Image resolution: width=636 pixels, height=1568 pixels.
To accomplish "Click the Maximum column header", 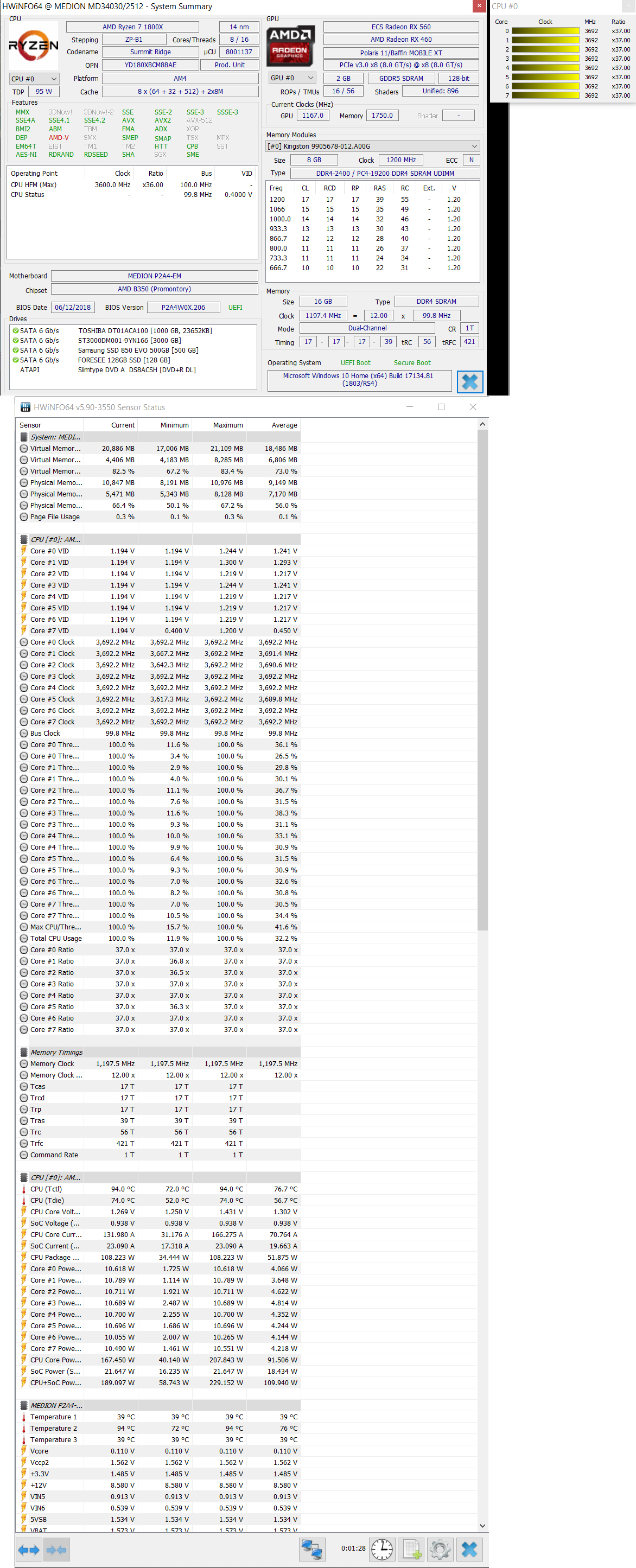I will click(x=219, y=425).
